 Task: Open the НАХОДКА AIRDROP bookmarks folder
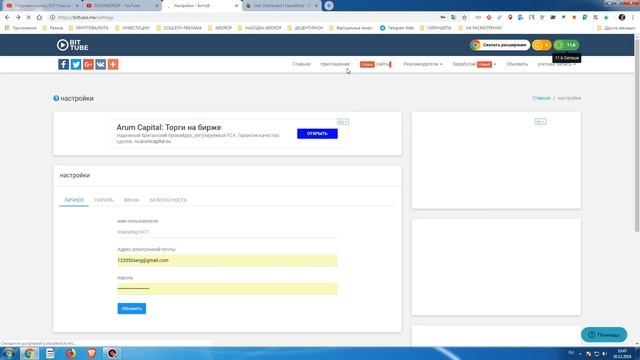point(260,28)
